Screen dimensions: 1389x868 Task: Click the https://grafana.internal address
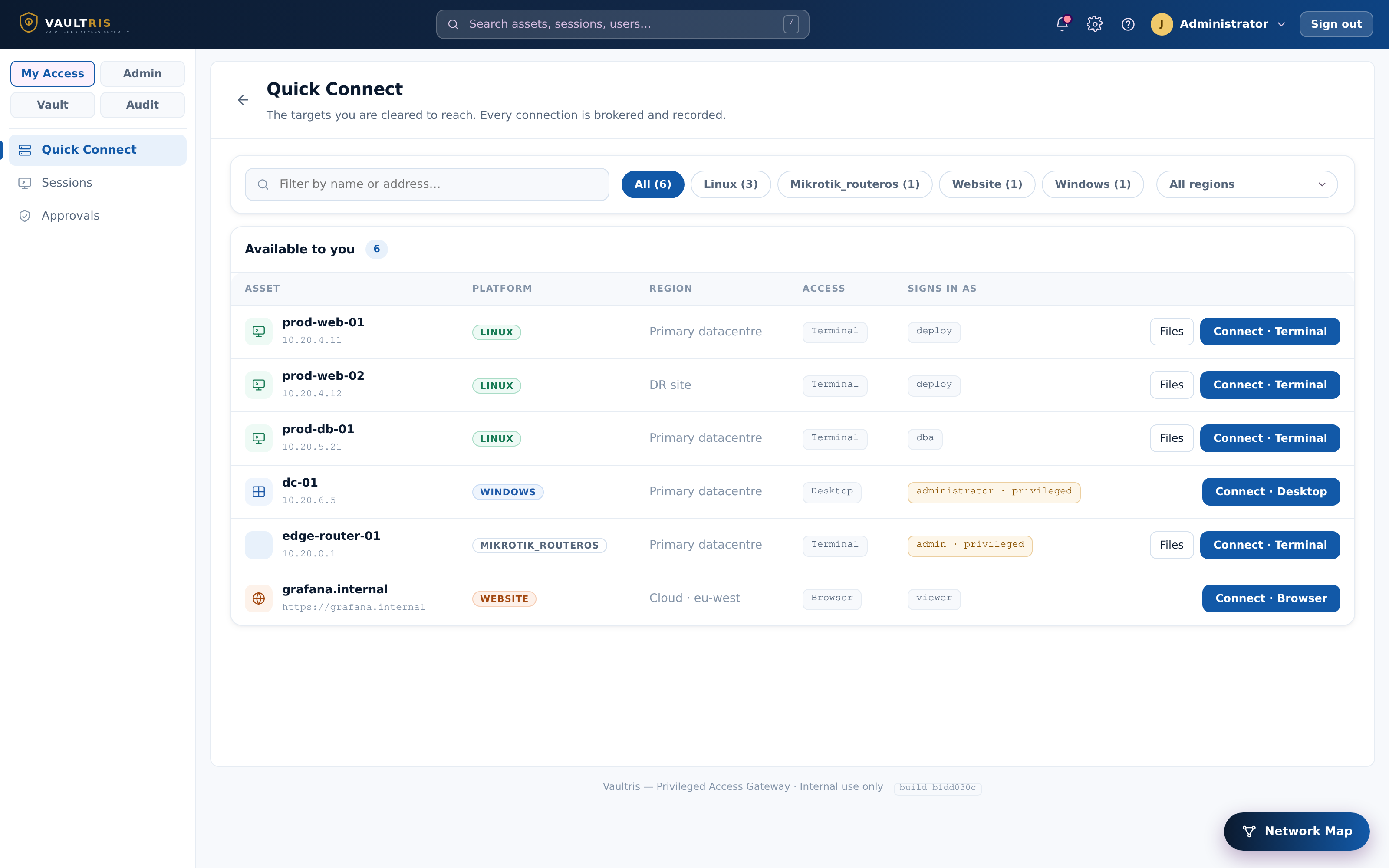pyautogui.click(x=354, y=607)
